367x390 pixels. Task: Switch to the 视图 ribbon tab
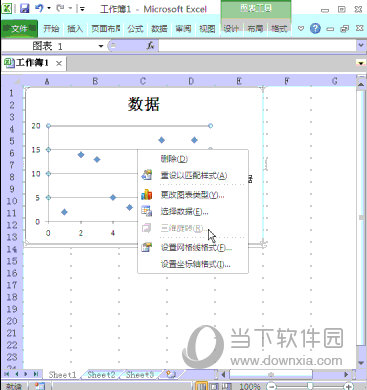(207, 29)
